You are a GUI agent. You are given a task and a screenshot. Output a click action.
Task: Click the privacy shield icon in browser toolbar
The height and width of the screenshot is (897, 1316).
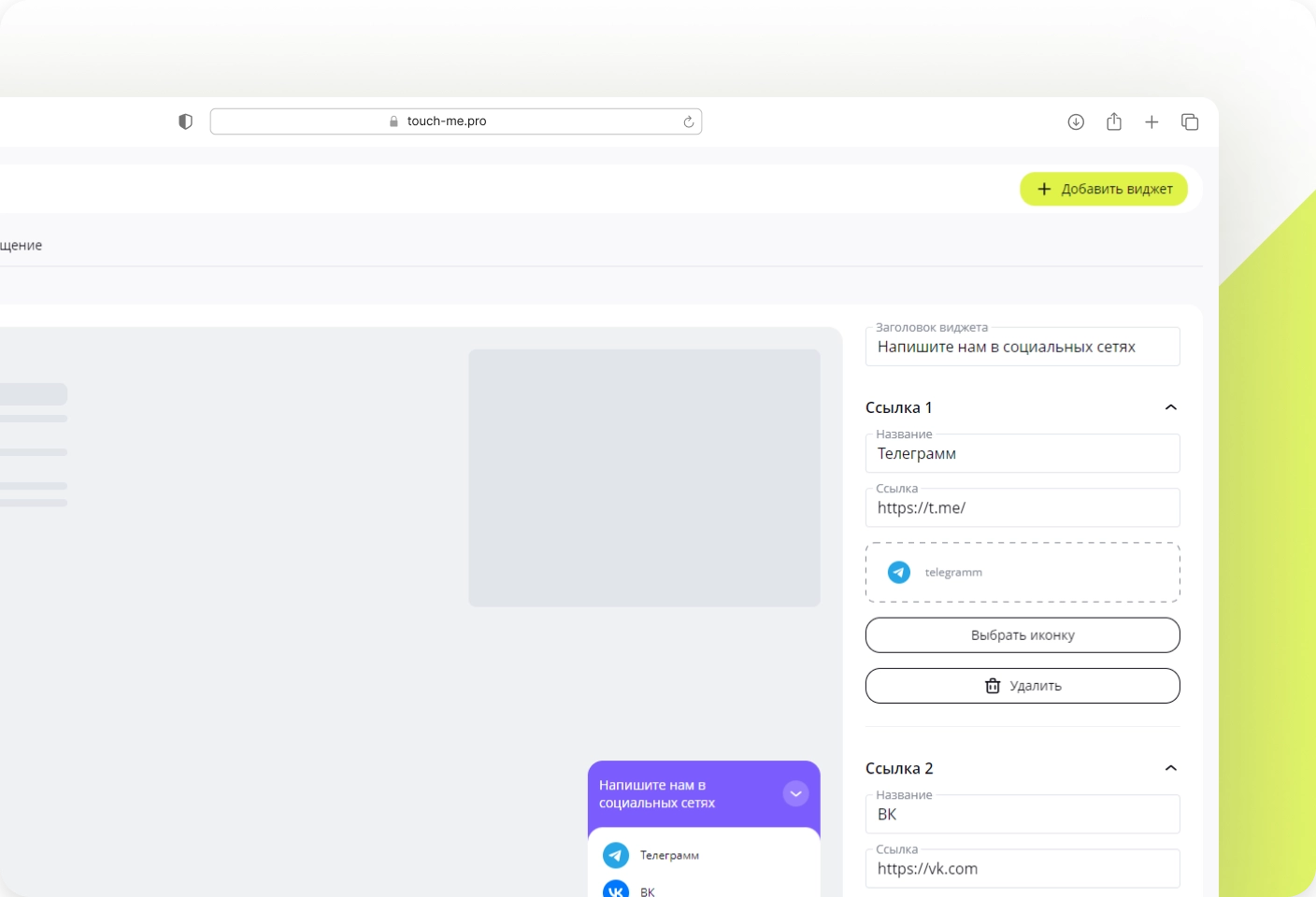click(185, 121)
